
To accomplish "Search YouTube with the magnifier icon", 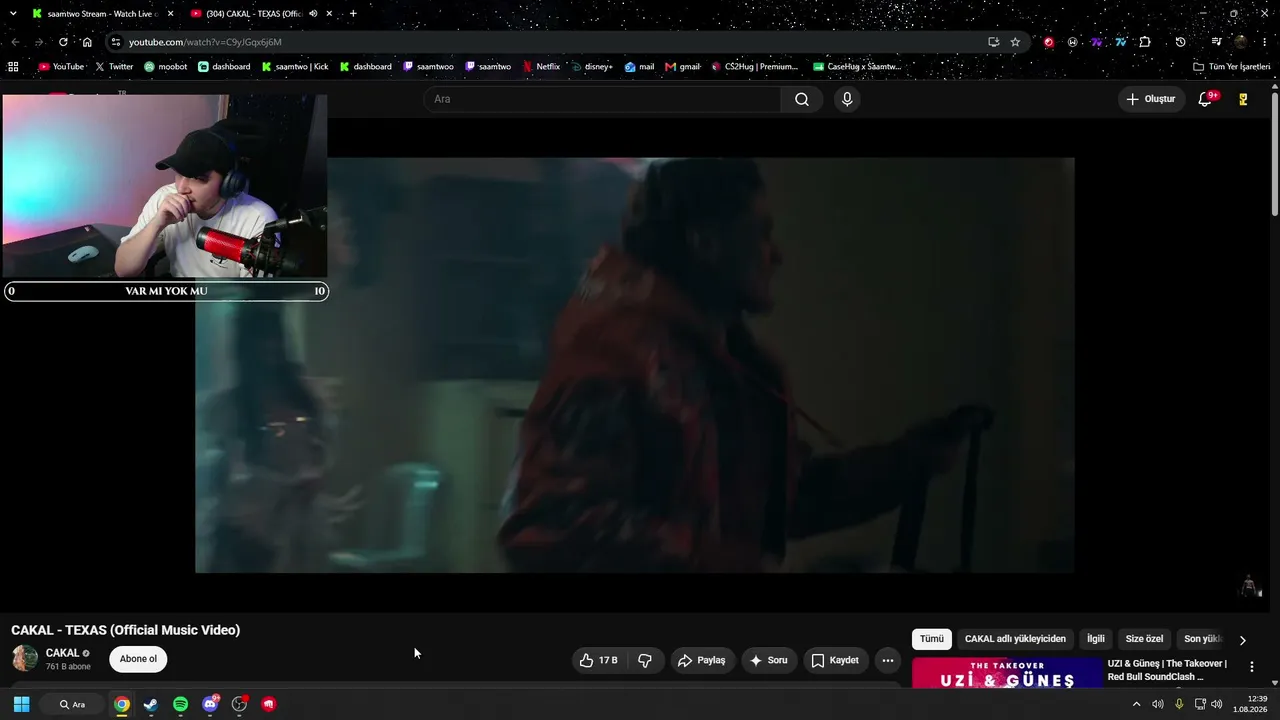I will [802, 99].
